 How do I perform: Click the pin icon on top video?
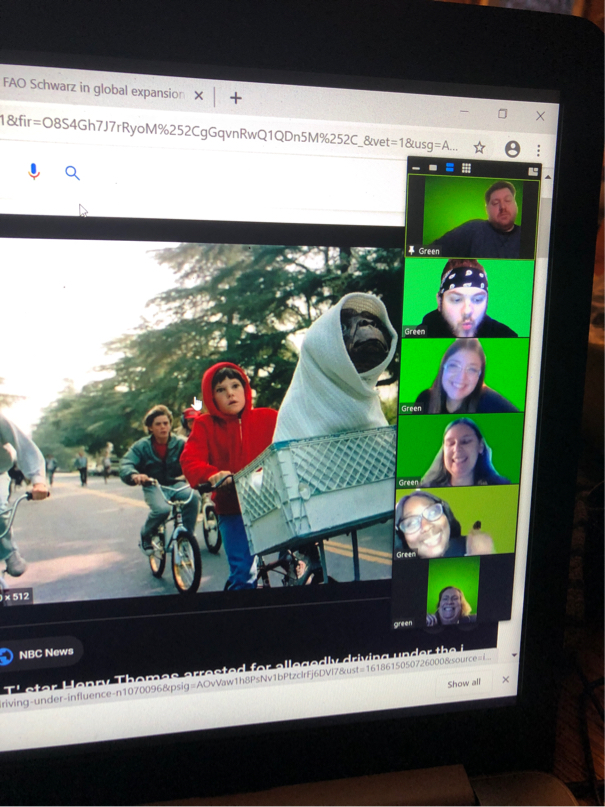click(x=412, y=250)
